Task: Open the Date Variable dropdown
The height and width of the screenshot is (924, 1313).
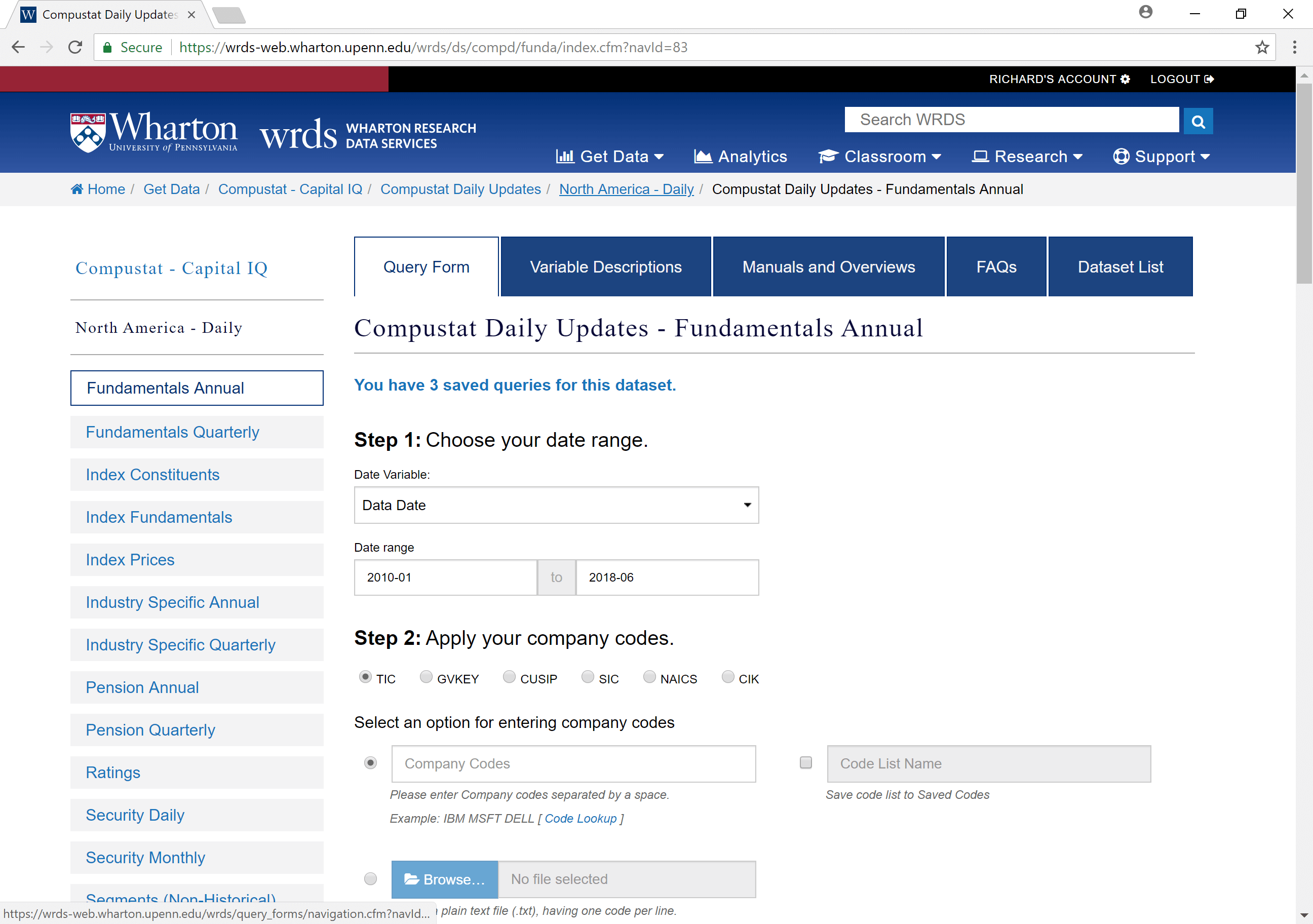Action: (556, 505)
